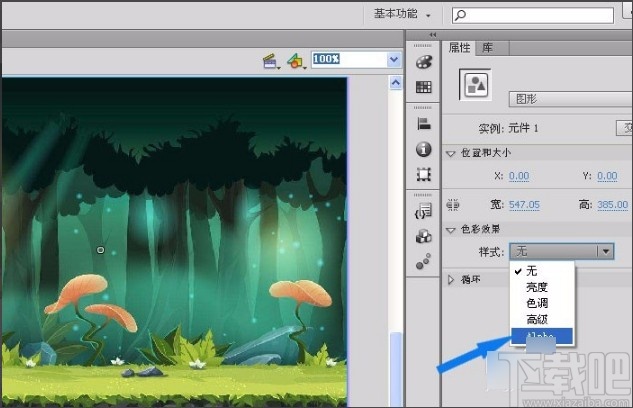This screenshot has width=633, height=408.
Task: Click the swap button beside 实例
Action: coord(625,128)
